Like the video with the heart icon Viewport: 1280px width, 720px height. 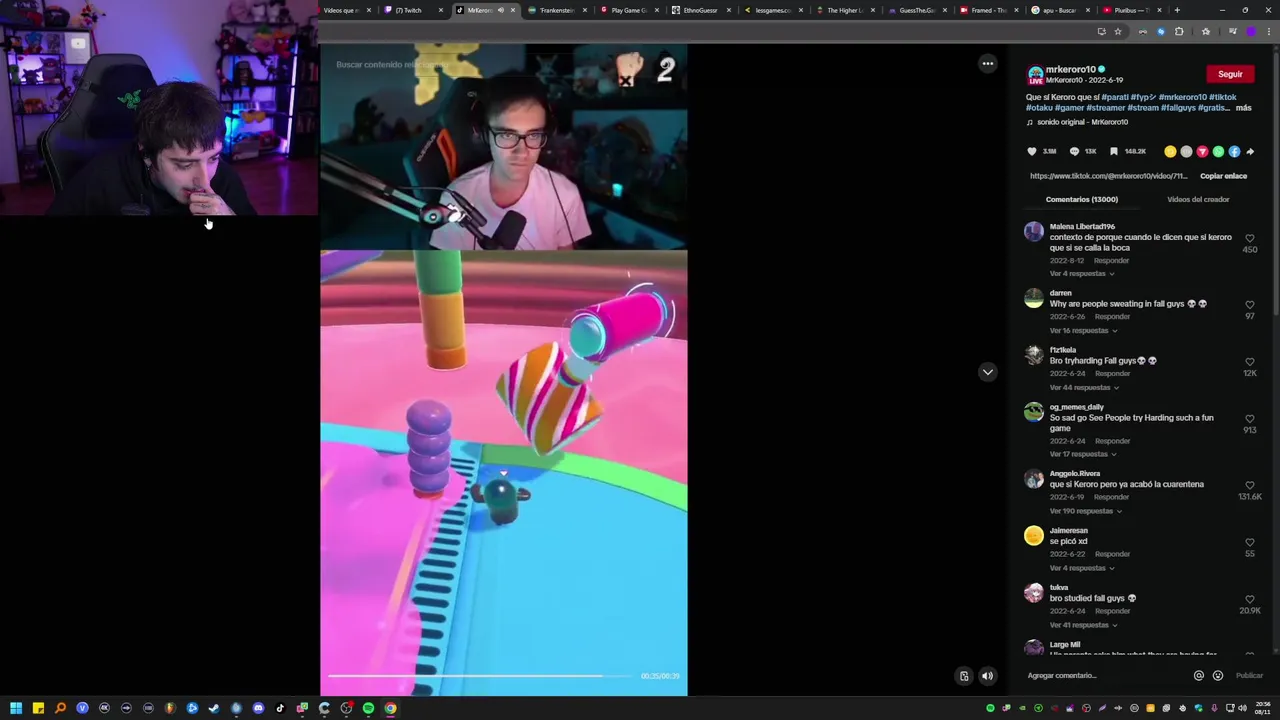click(1032, 152)
